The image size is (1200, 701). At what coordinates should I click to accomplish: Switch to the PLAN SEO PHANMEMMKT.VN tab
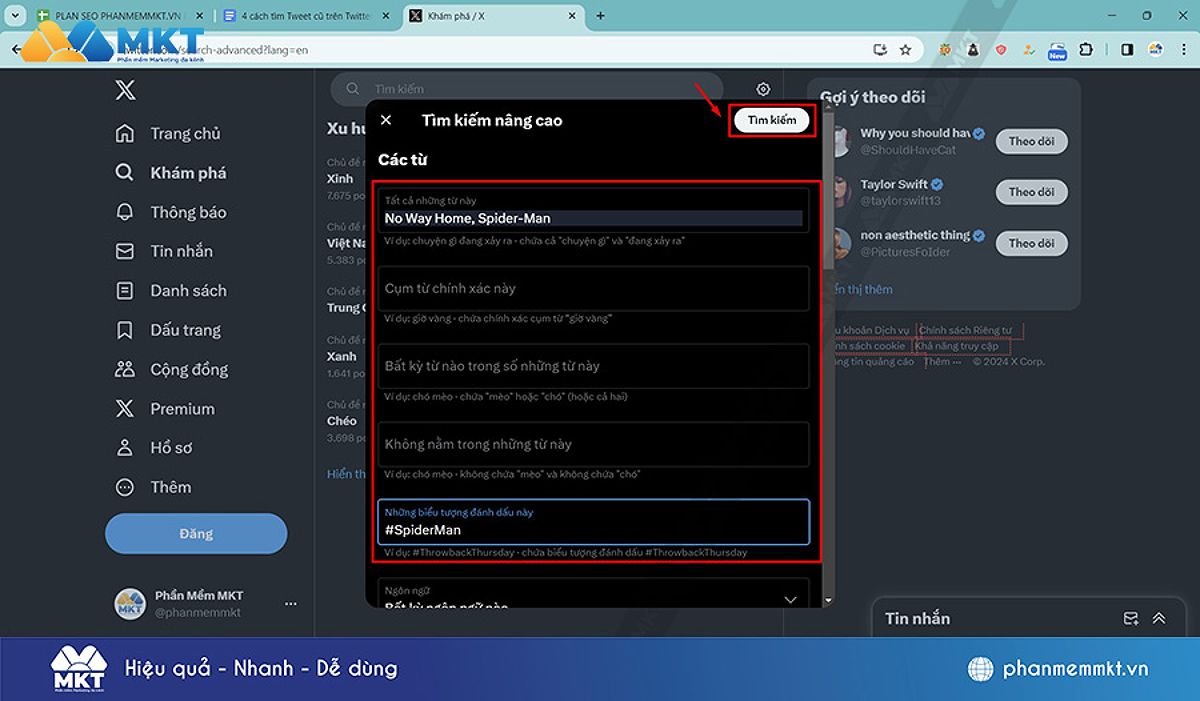click(119, 16)
